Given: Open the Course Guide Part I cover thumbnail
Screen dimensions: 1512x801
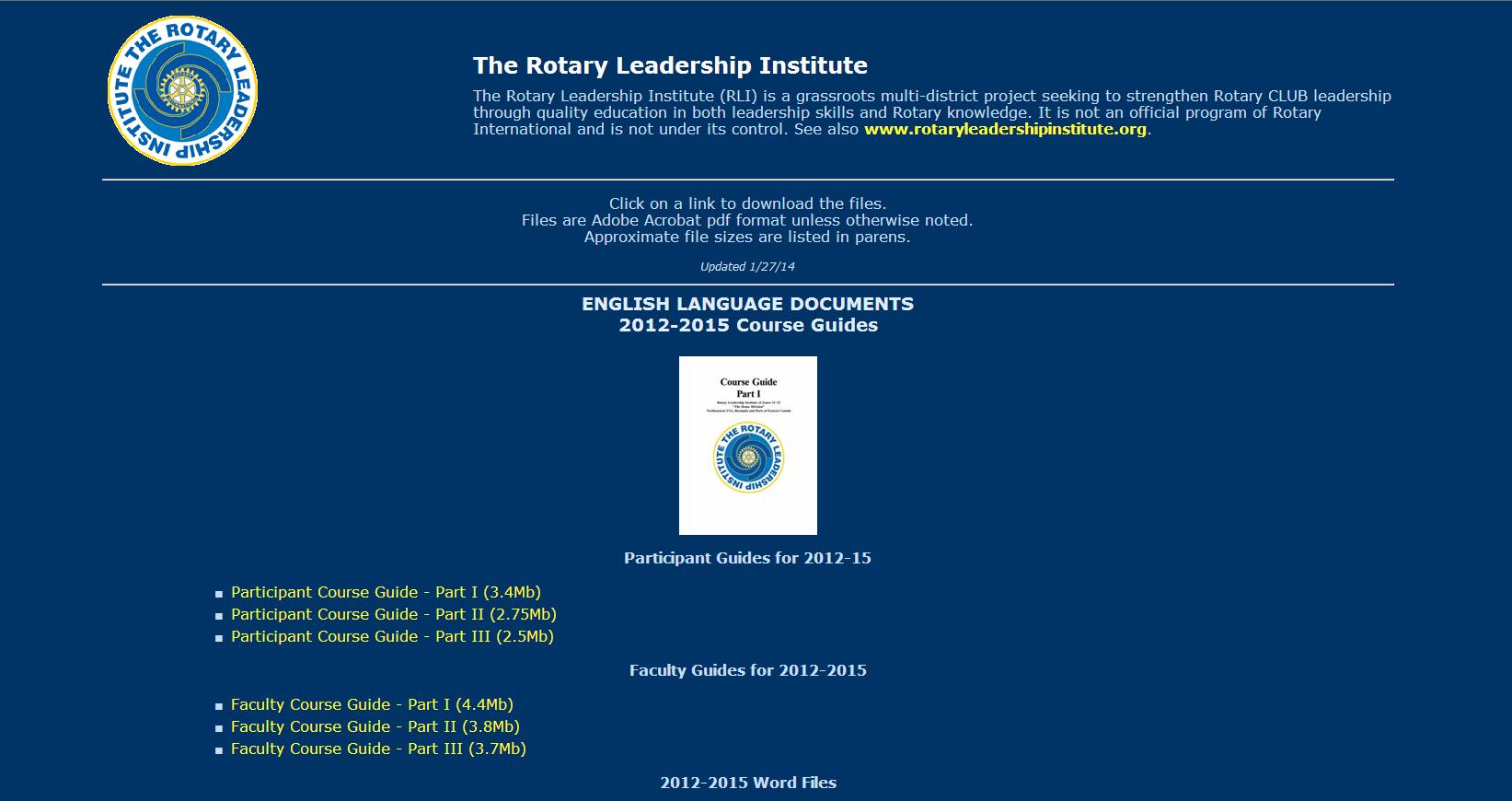Looking at the screenshot, I should pyautogui.click(x=748, y=446).
